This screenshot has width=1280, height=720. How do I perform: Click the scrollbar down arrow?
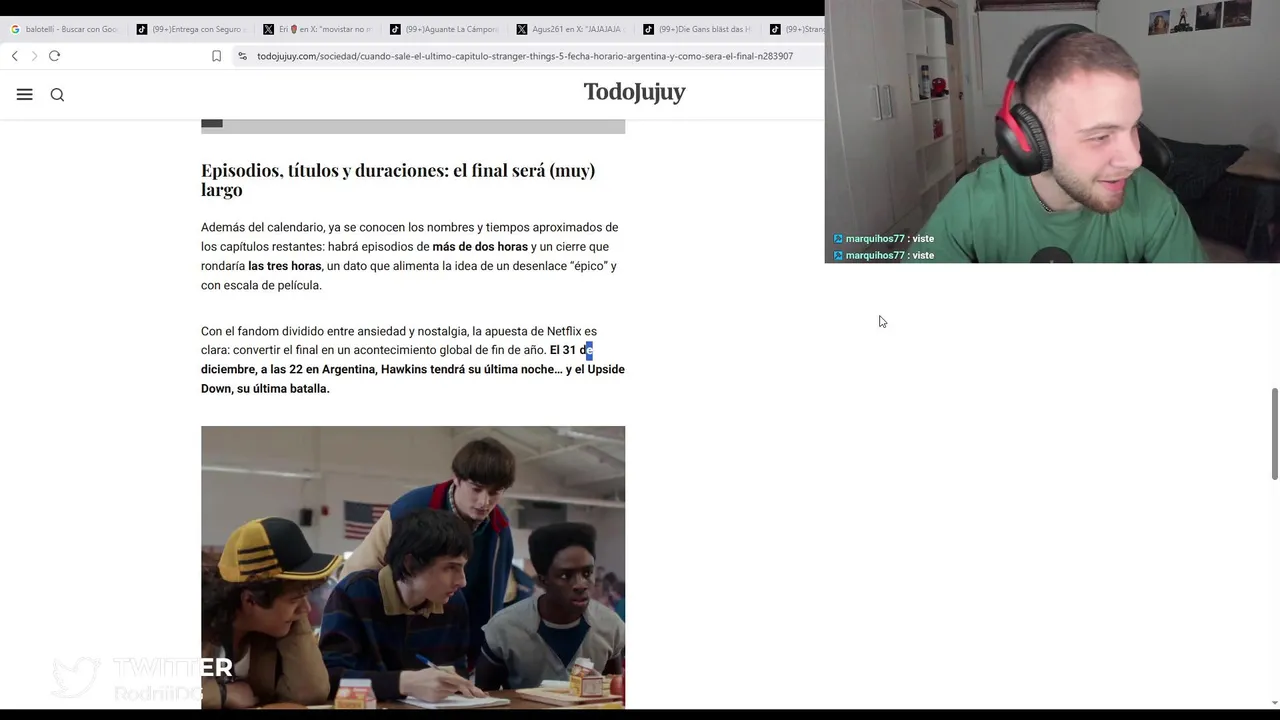pos(1274,703)
